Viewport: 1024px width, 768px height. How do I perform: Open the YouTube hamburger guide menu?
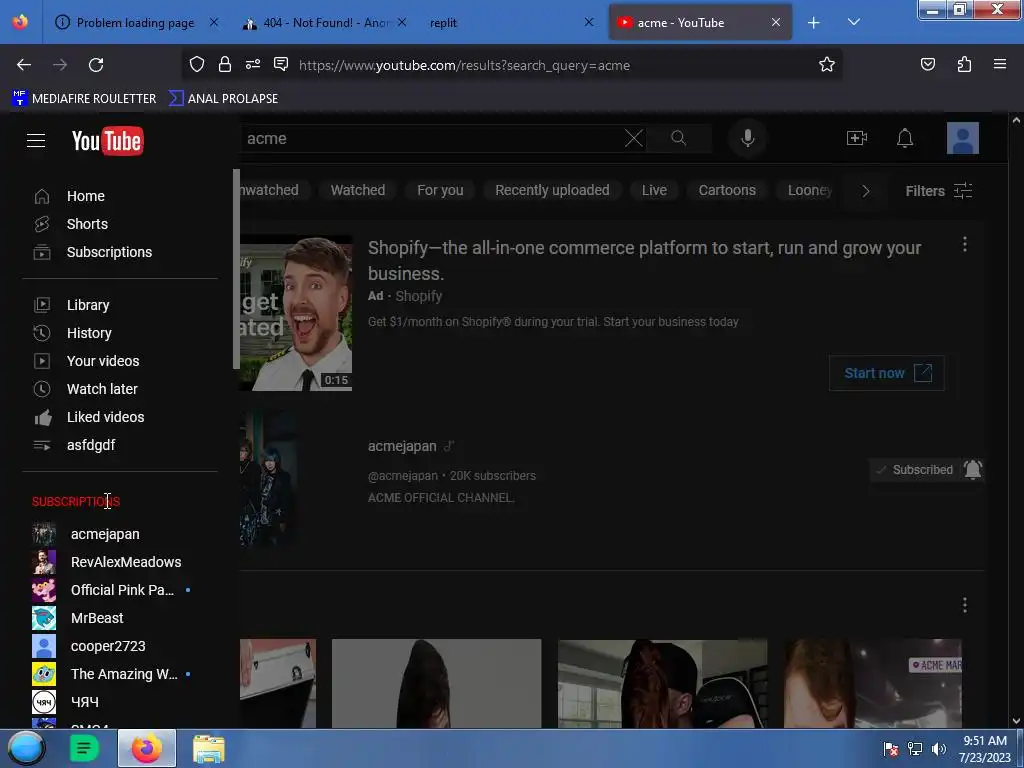pos(36,140)
